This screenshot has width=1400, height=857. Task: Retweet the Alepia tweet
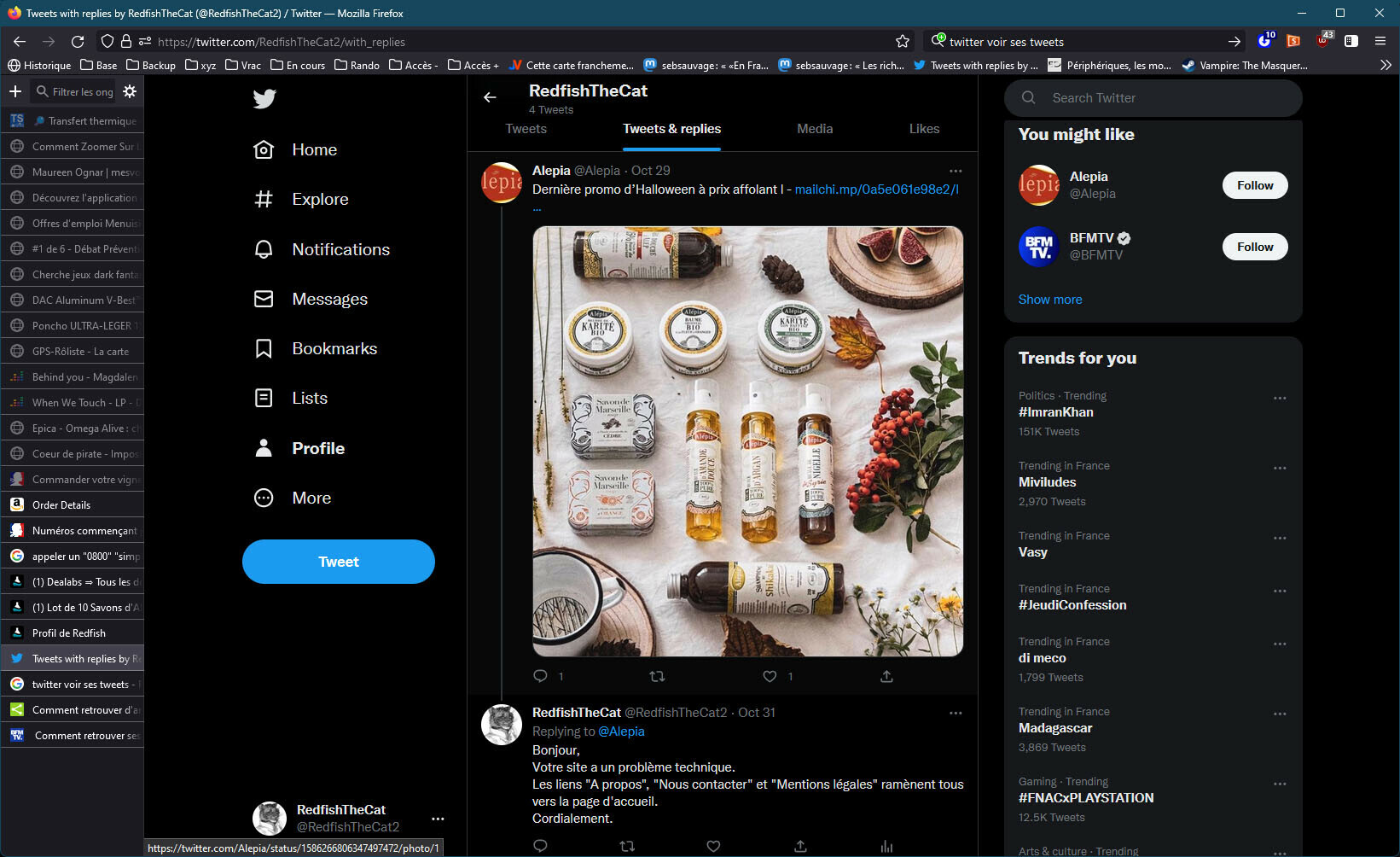(657, 676)
